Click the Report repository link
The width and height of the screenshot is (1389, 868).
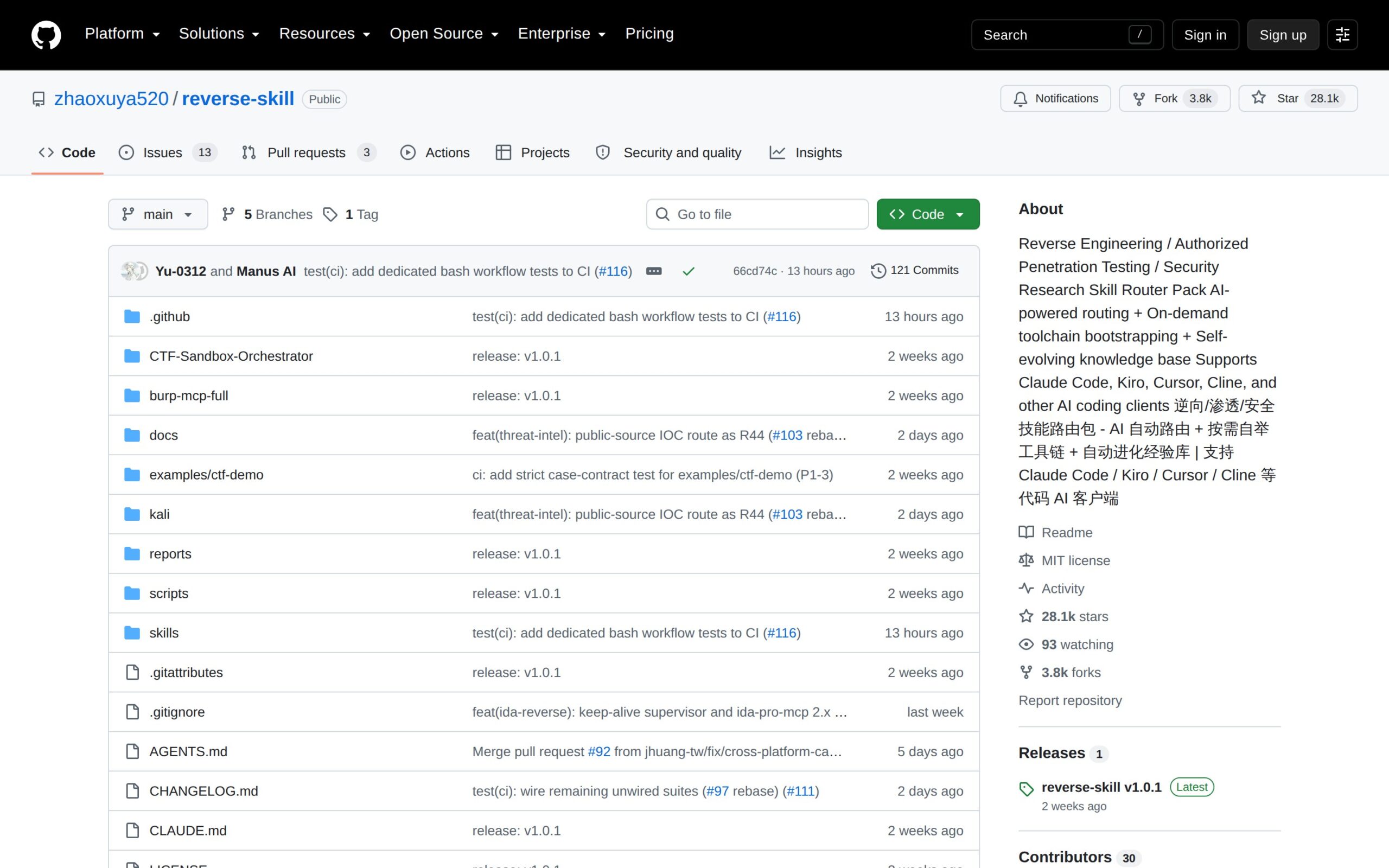coord(1070,700)
